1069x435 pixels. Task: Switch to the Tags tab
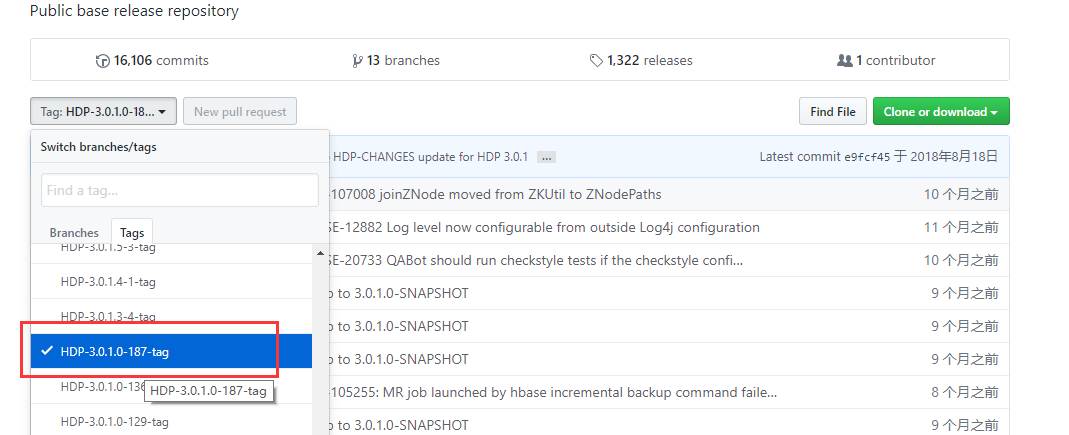(x=132, y=232)
